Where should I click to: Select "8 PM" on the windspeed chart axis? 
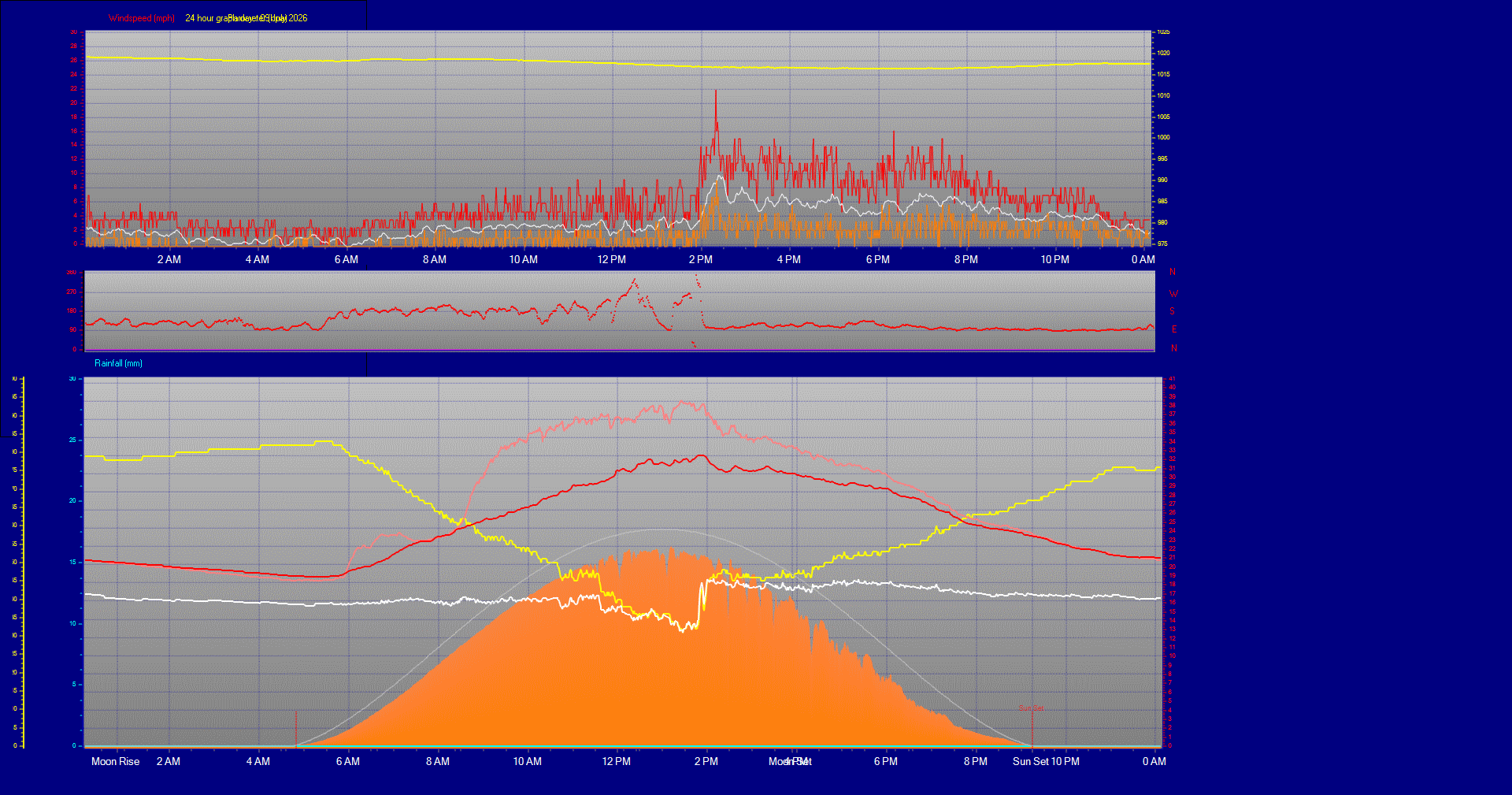click(x=965, y=259)
